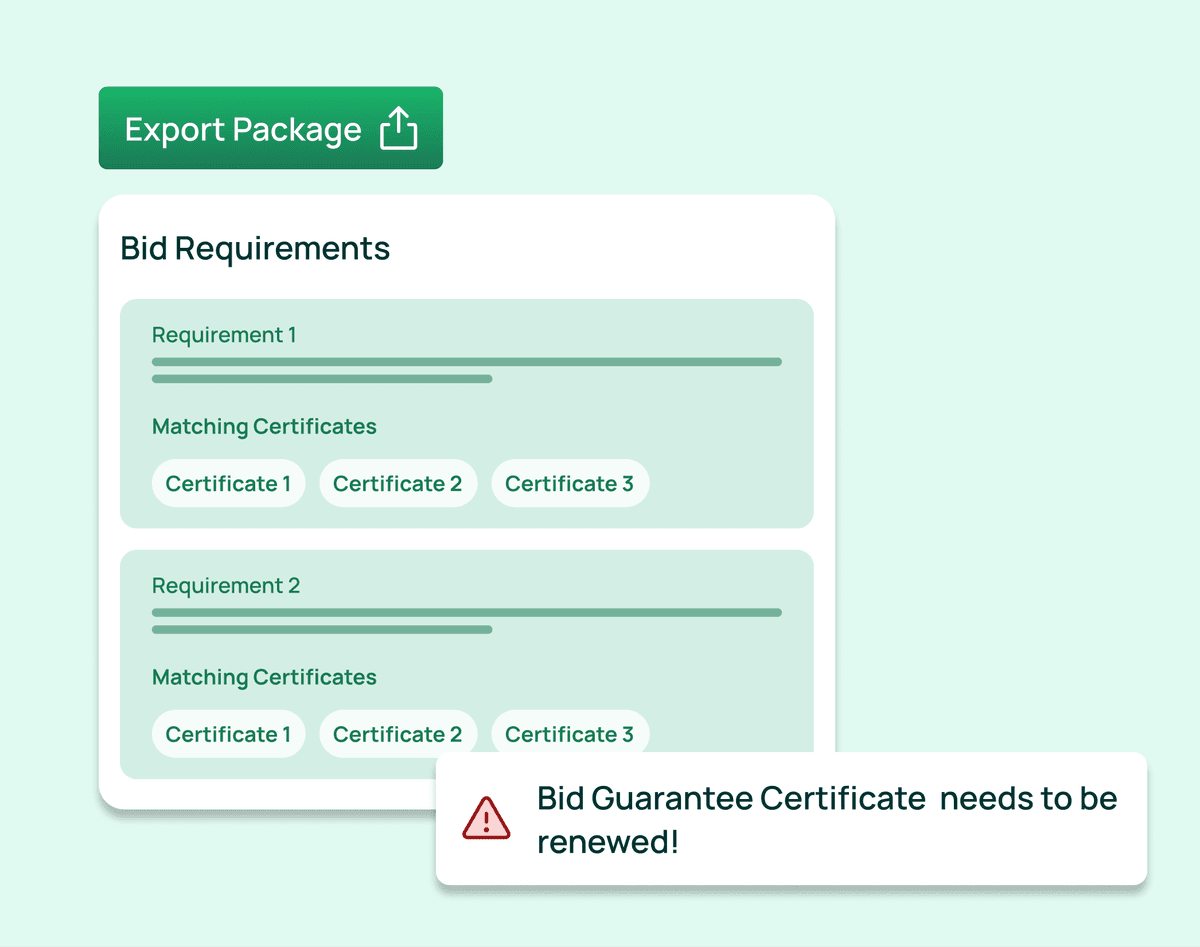Screen dimensions: 1200x947
Task: Click the renewal notification message text
Action: click(x=826, y=819)
